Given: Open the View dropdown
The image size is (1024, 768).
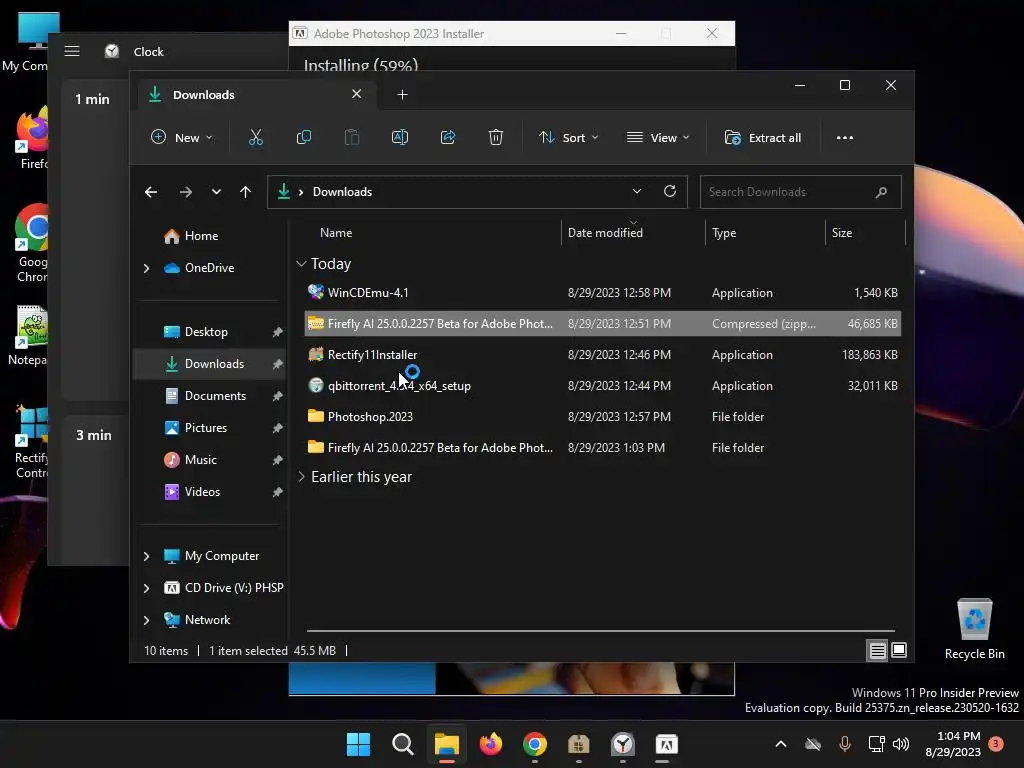Looking at the screenshot, I should [658, 138].
